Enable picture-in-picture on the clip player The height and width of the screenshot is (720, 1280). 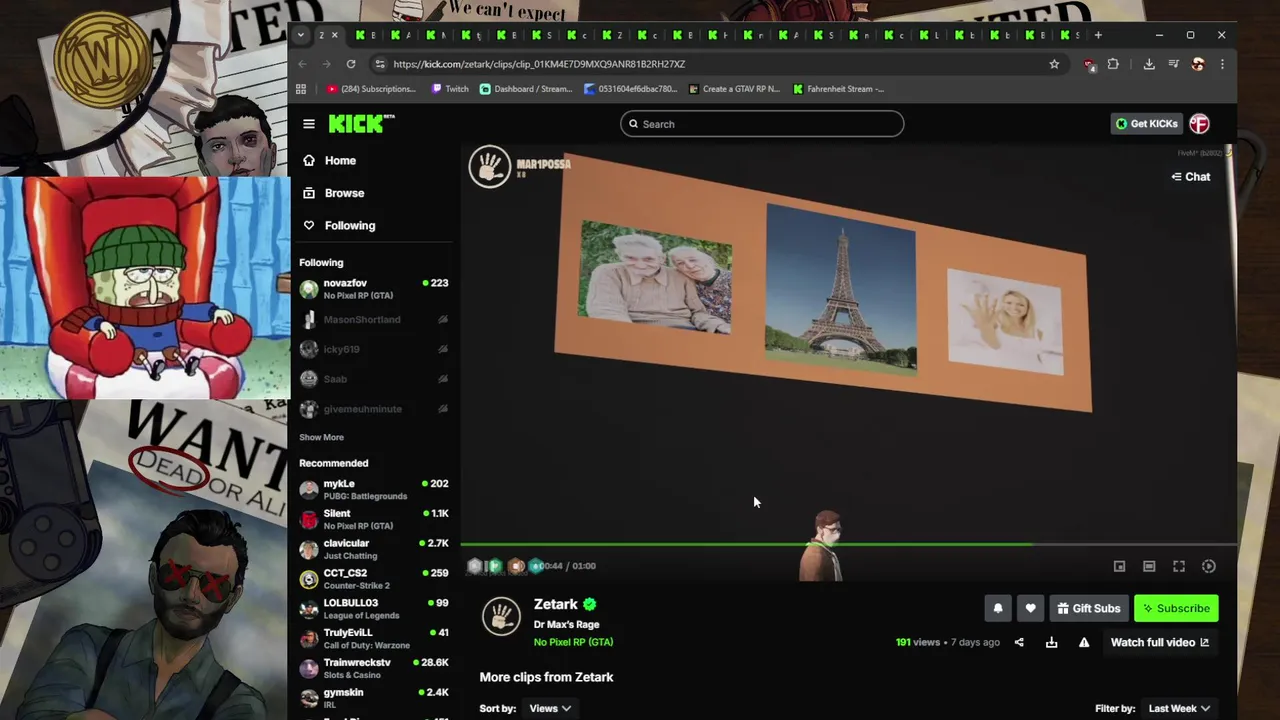pos(1119,566)
